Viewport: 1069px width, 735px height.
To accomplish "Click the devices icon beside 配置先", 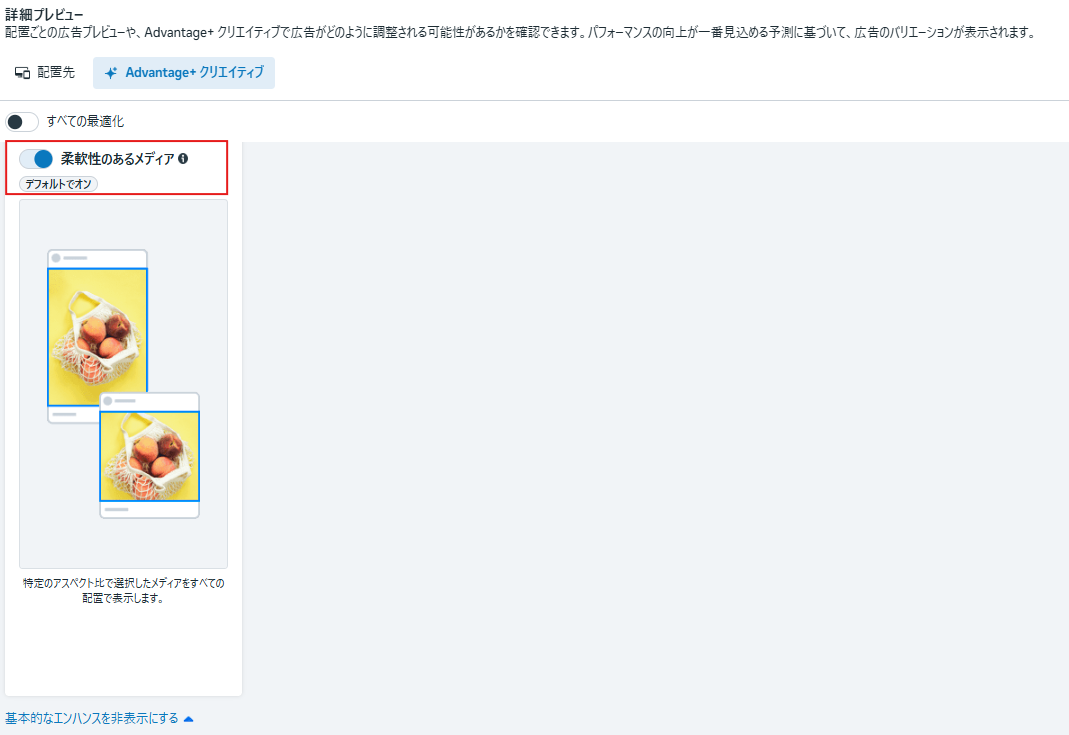I will (22, 73).
